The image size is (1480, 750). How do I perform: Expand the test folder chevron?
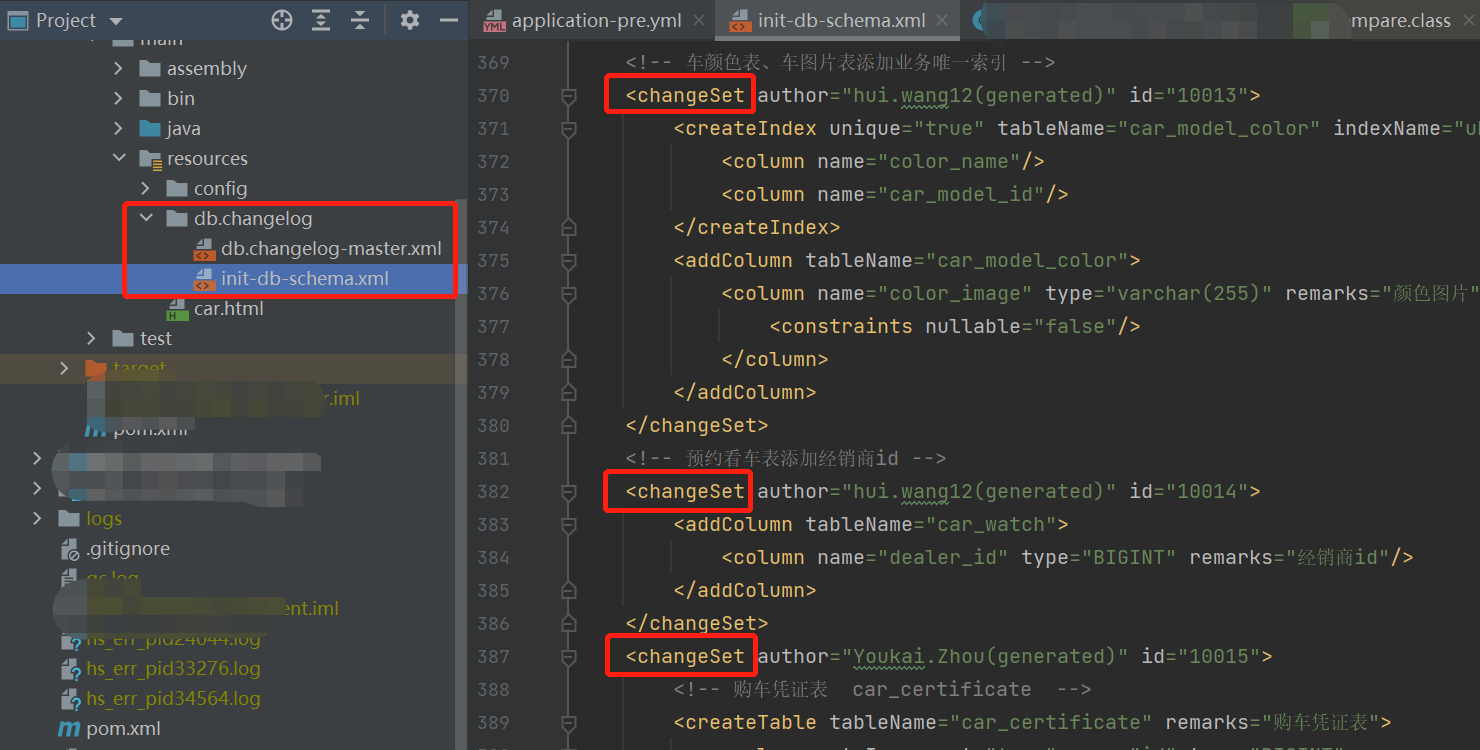(91, 338)
